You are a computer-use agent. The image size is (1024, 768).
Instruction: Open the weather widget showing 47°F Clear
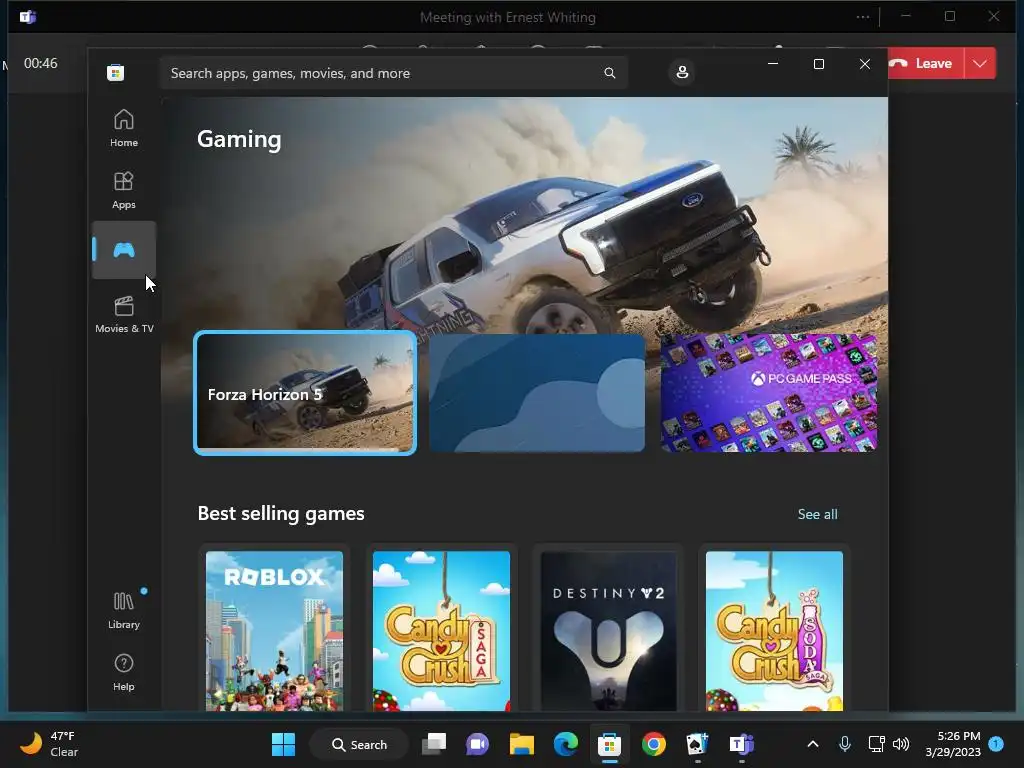(50, 744)
